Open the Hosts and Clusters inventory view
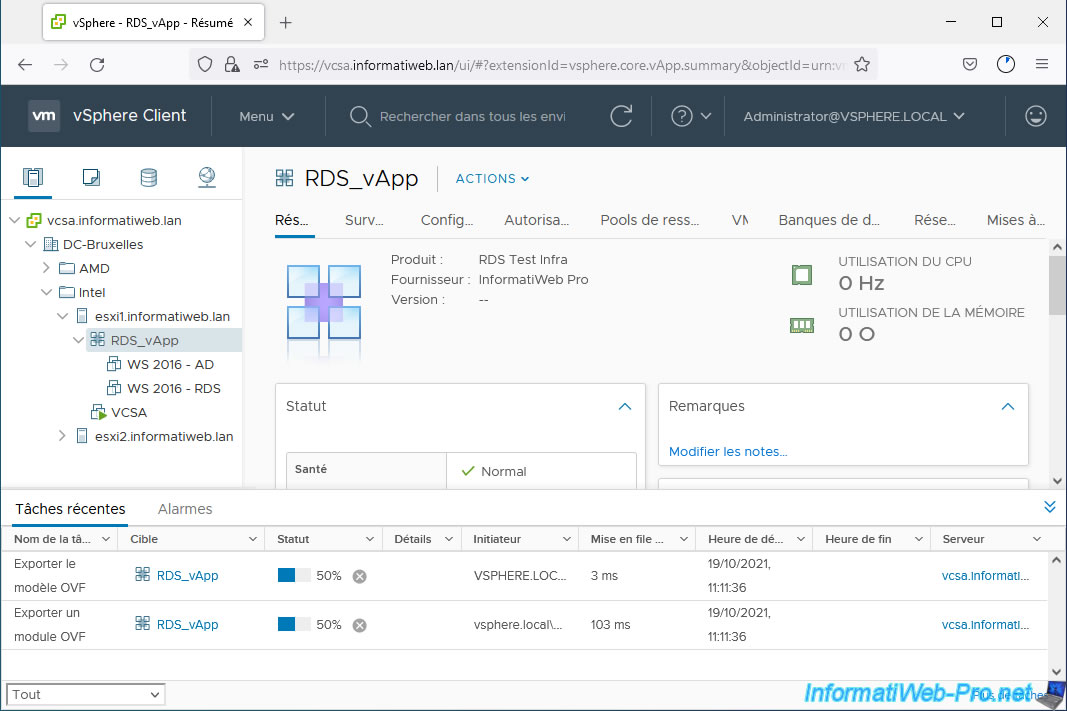Image resolution: width=1067 pixels, height=711 pixels. point(33,178)
